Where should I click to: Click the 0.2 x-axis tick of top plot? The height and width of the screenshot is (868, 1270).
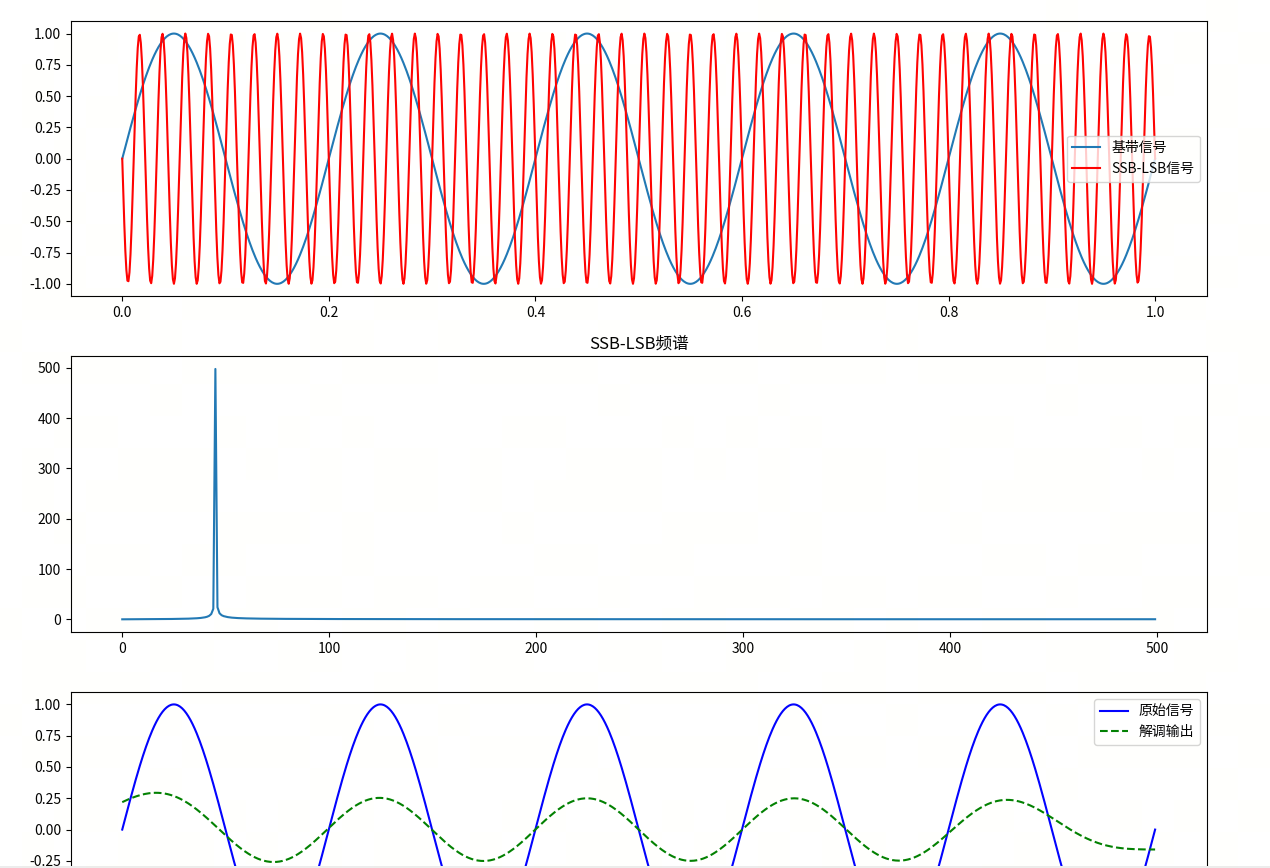pyautogui.click(x=329, y=312)
